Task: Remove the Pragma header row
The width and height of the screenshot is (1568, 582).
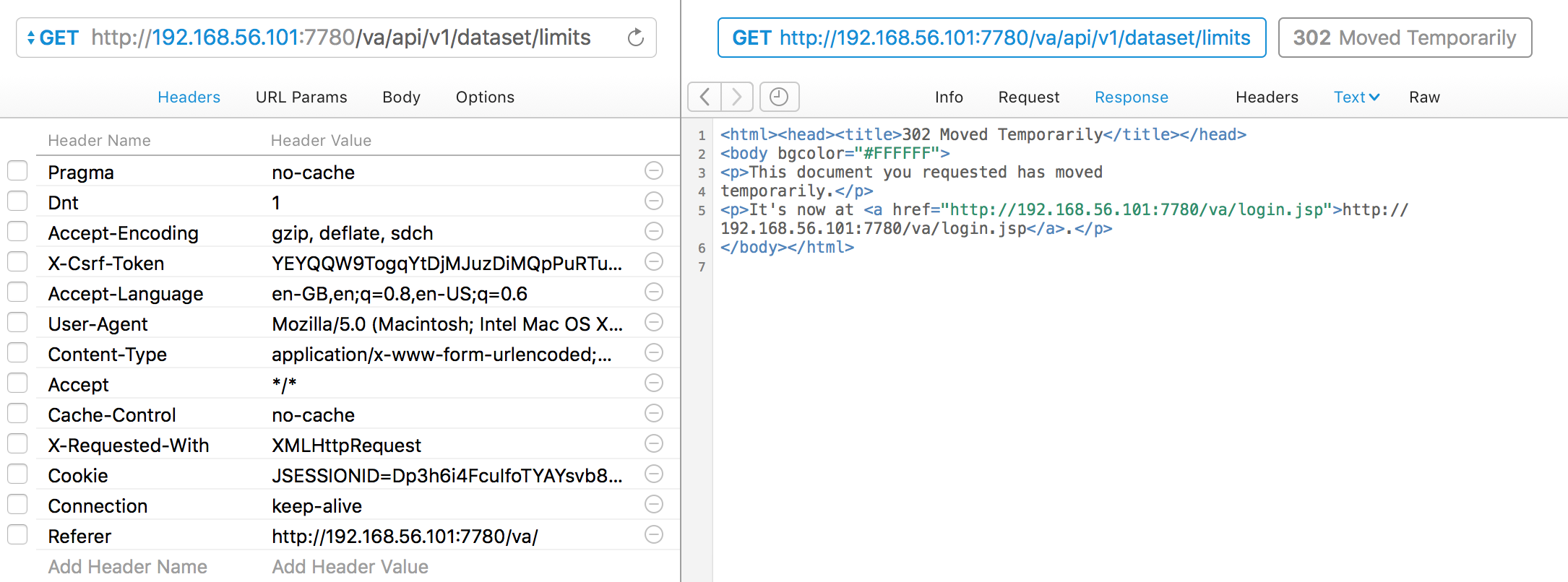Action: point(653,171)
